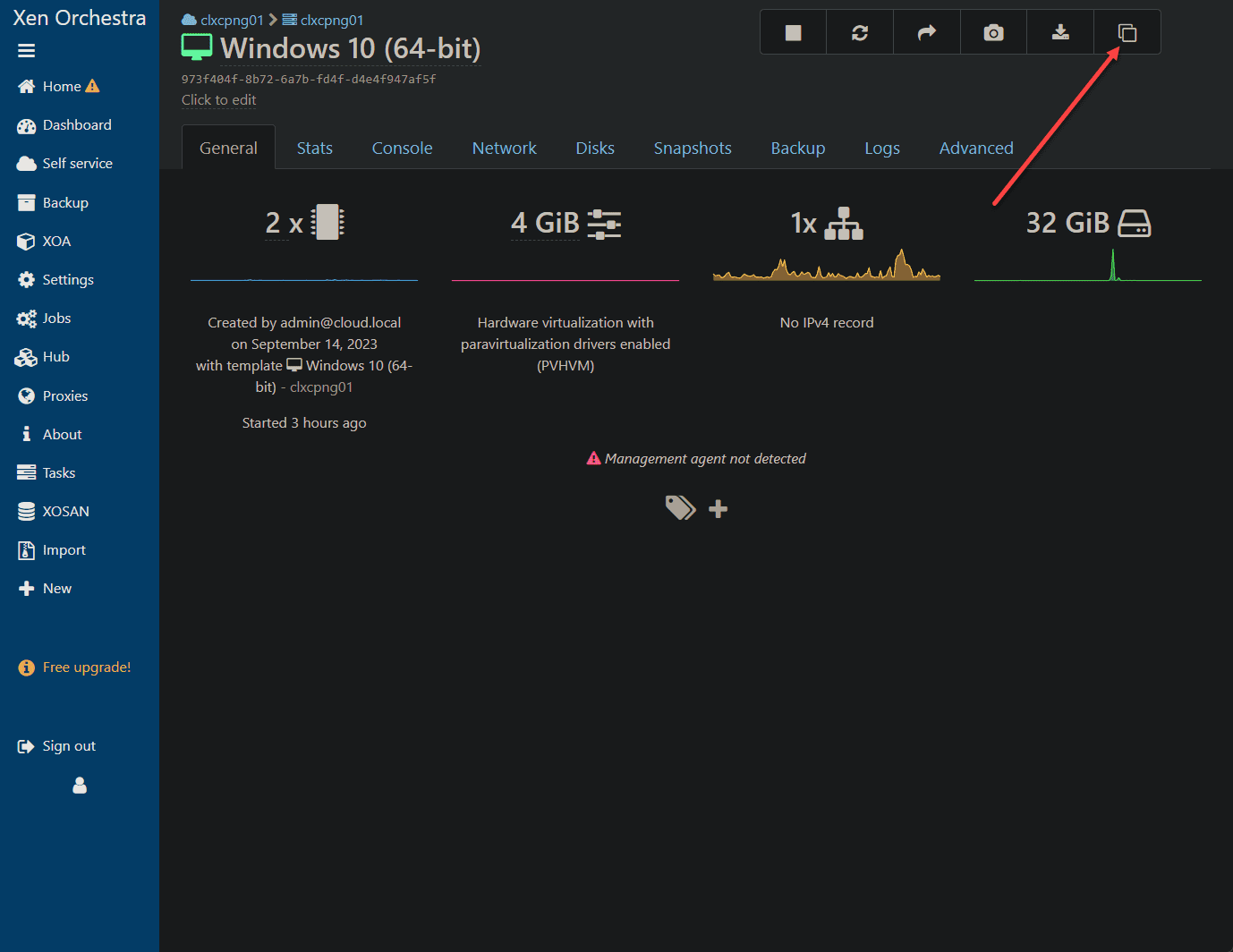Click the Management agent warning icon
Image resolution: width=1233 pixels, height=952 pixels.
point(593,458)
